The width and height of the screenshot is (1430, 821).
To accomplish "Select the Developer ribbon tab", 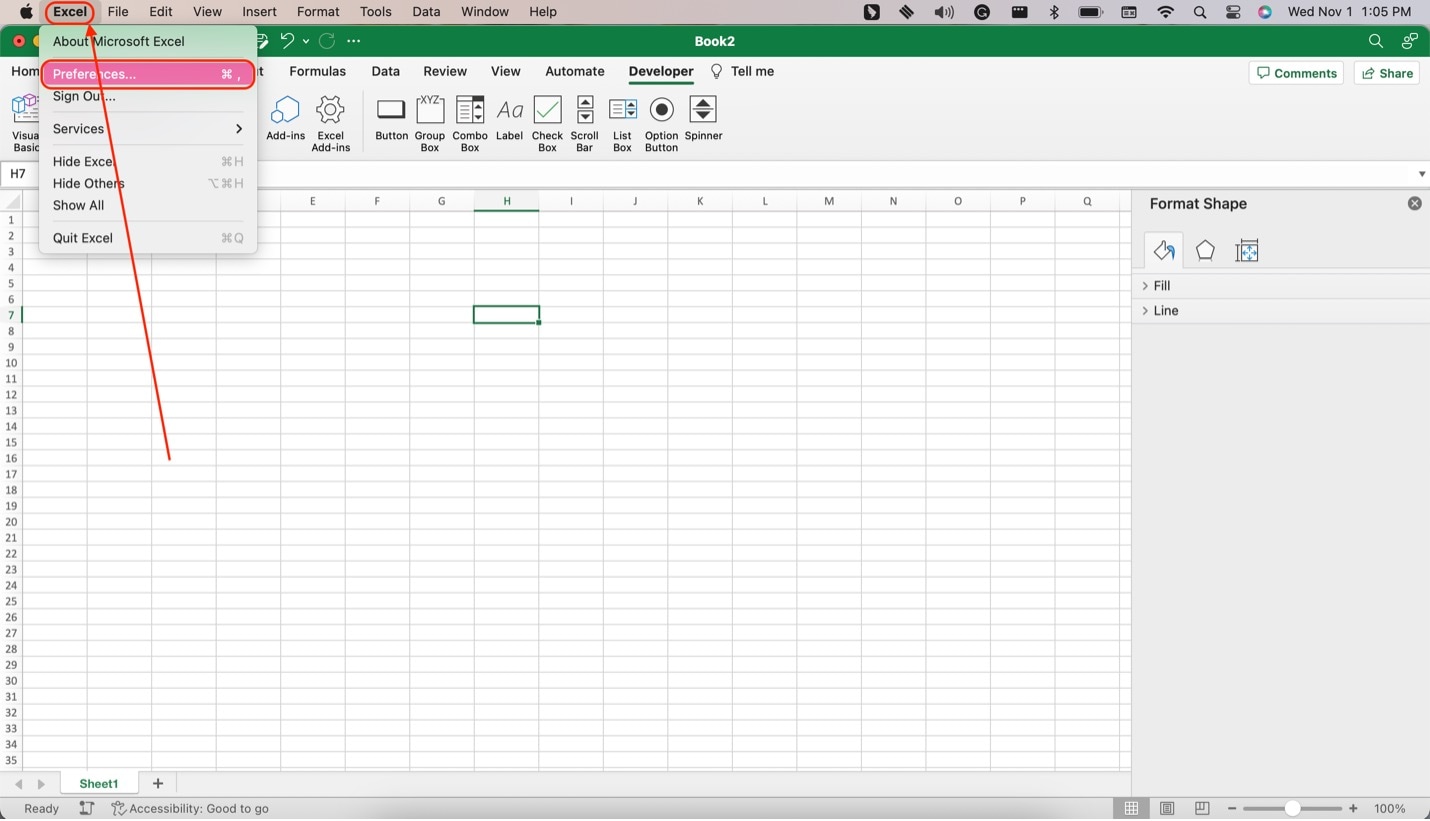I will pyautogui.click(x=661, y=72).
